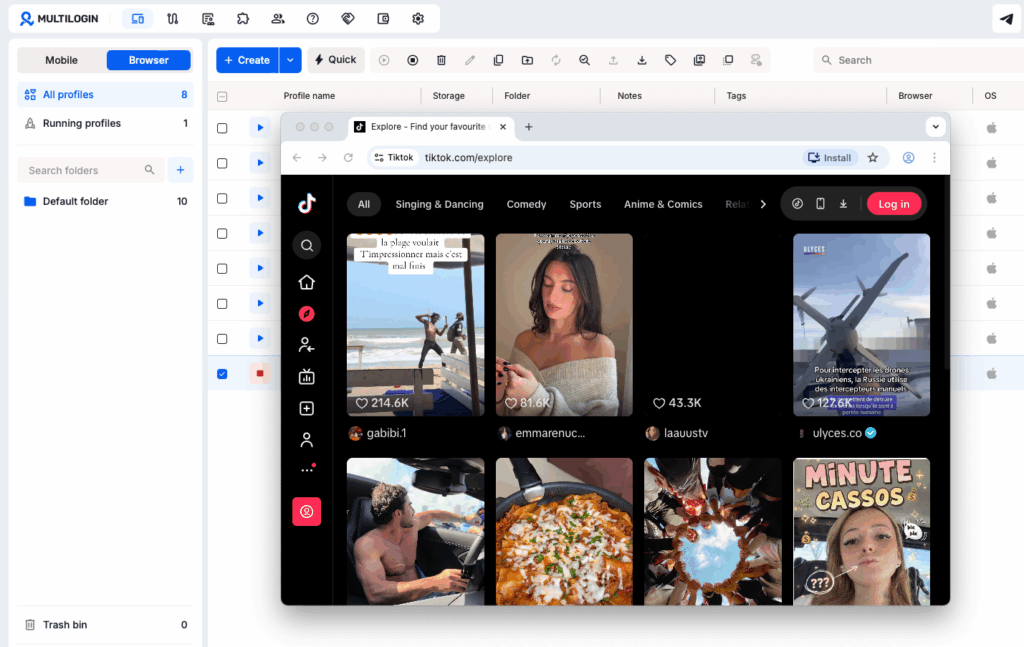Expand the dropdown arrow beside Create
This screenshot has height=647, width=1024.
pyautogui.click(x=290, y=60)
